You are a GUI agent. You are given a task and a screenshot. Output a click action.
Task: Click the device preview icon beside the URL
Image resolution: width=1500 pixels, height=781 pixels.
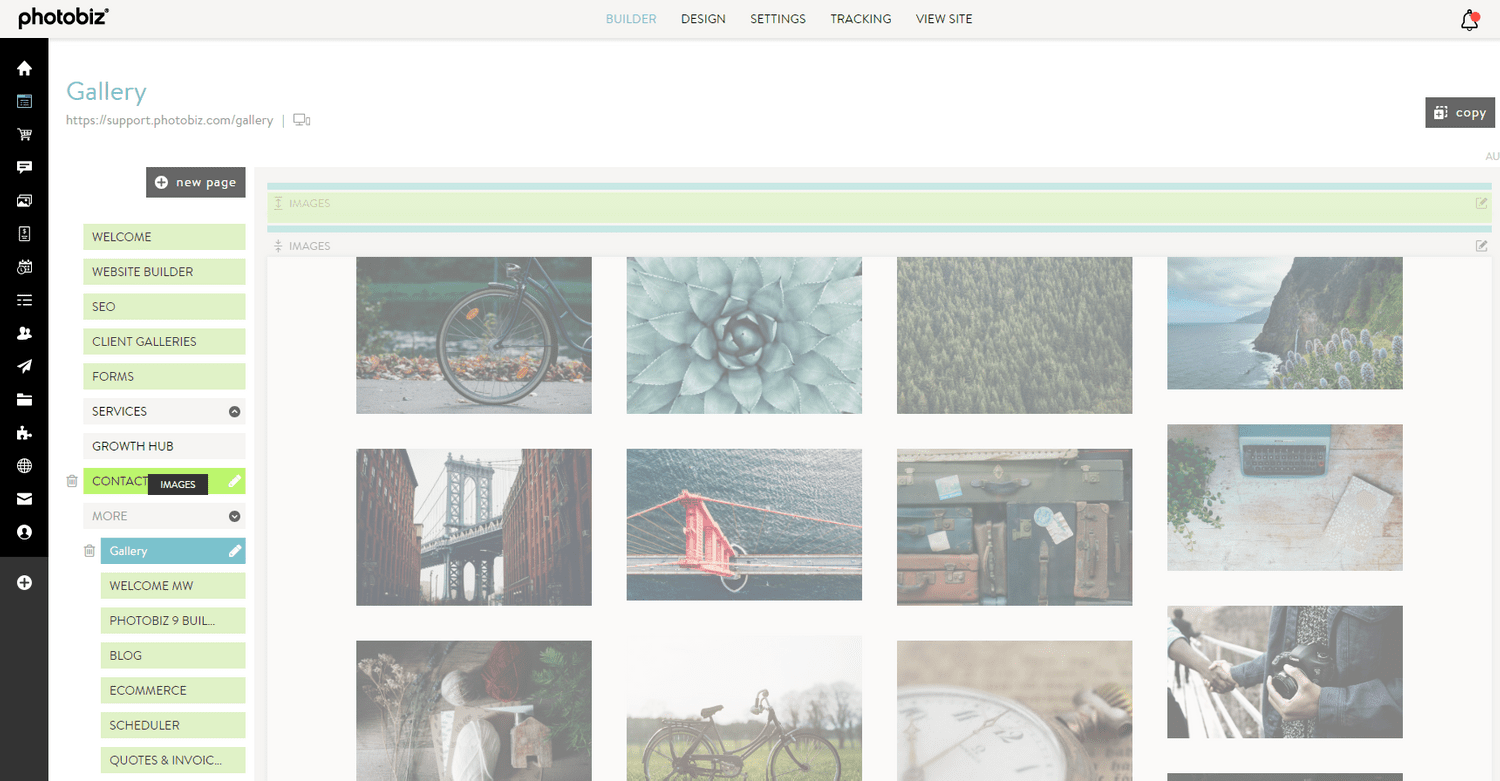pos(301,119)
